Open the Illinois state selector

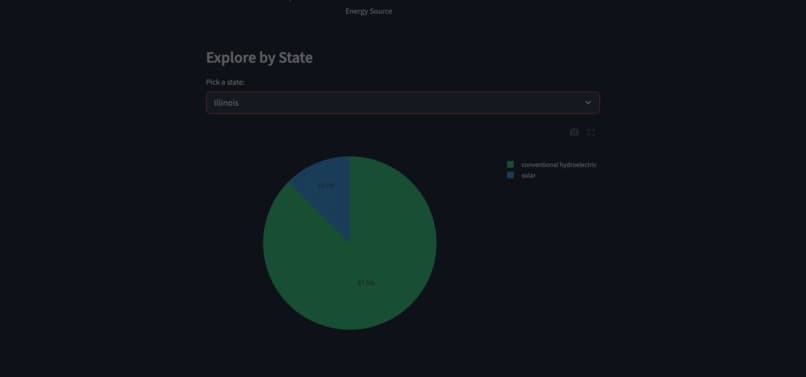pyautogui.click(x=402, y=102)
